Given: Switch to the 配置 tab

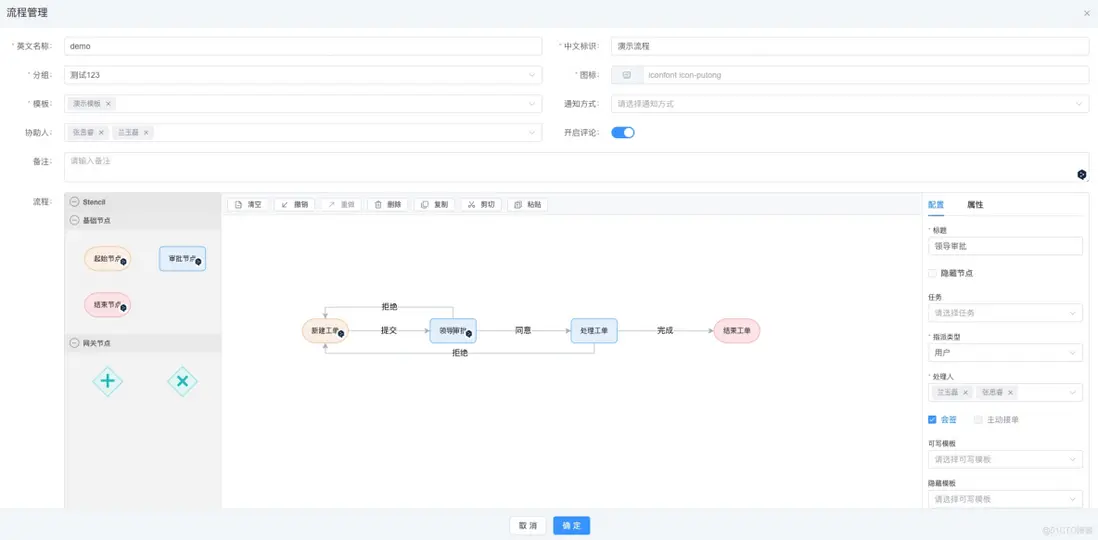Looking at the screenshot, I should coord(936,205).
